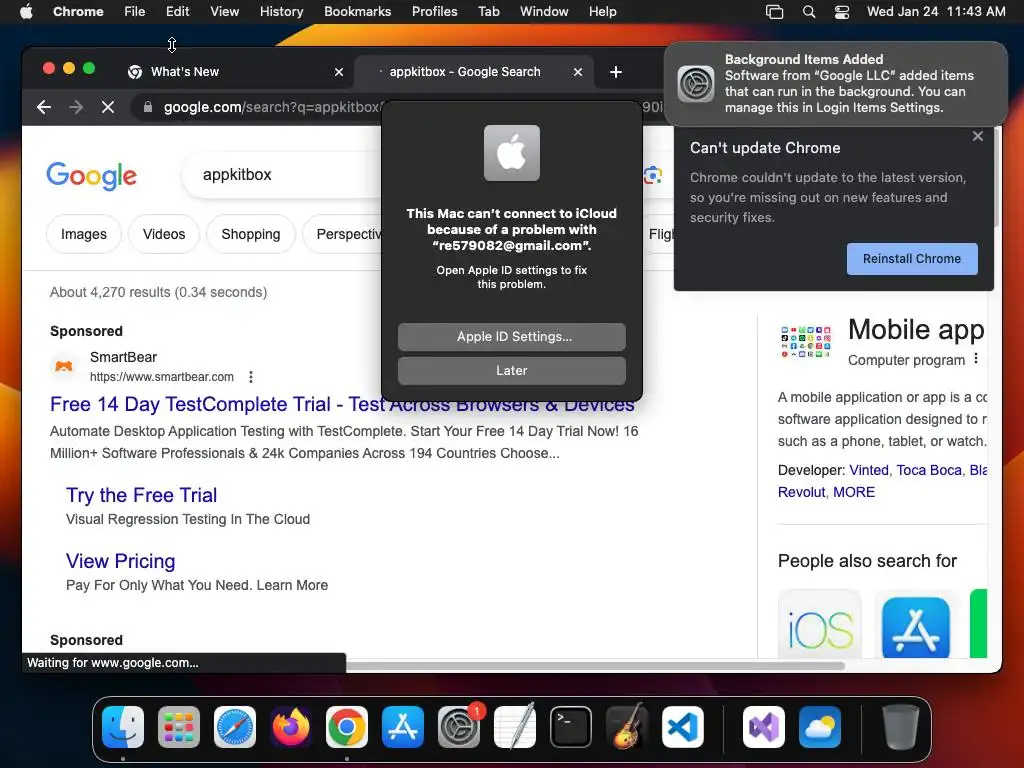This screenshot has height=768, width=1024.
Task: Close the appkitbox Google Search tab
Action: tap(578, 72)
